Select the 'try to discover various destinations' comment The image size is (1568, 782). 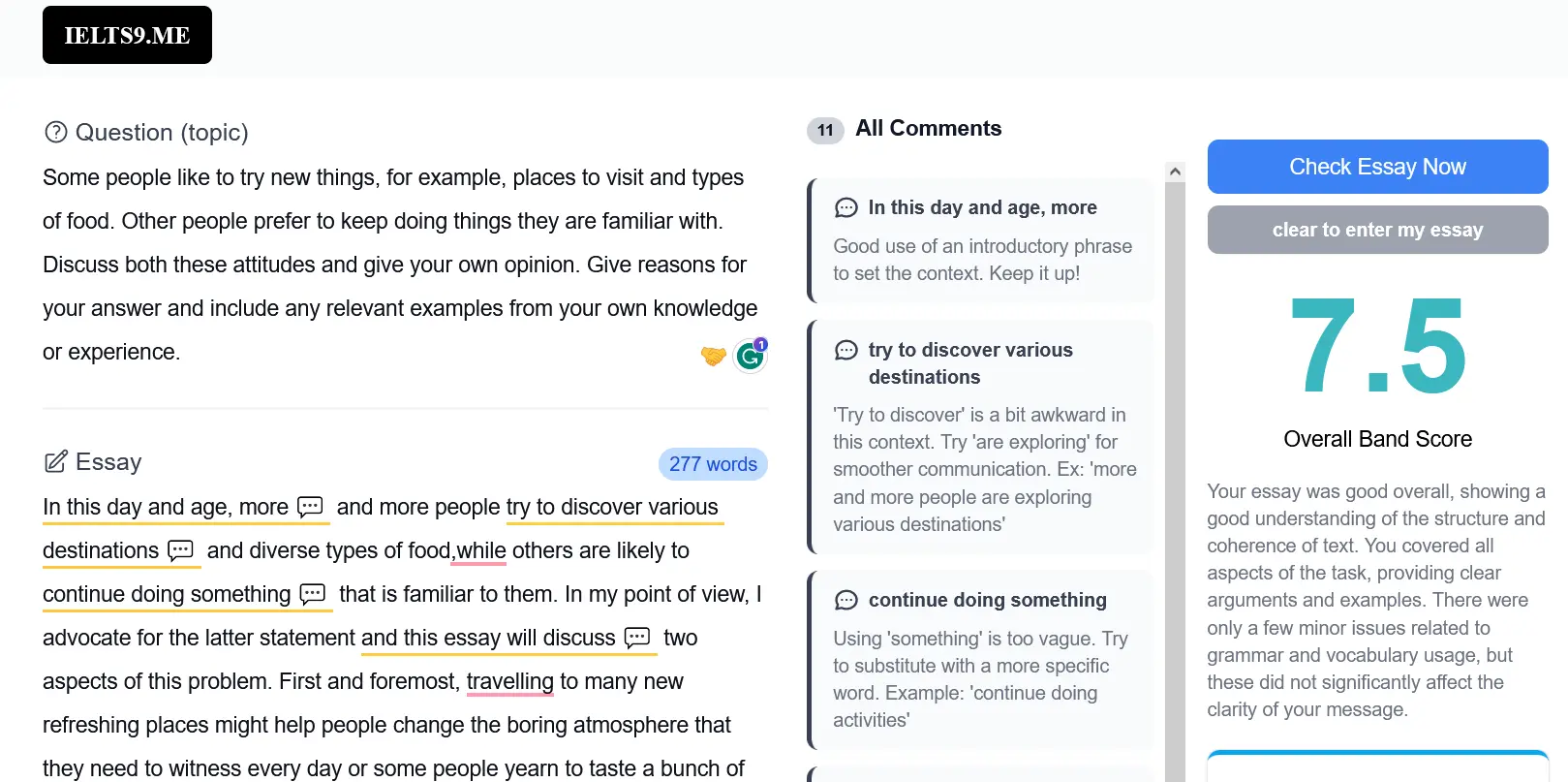(980, 436)
